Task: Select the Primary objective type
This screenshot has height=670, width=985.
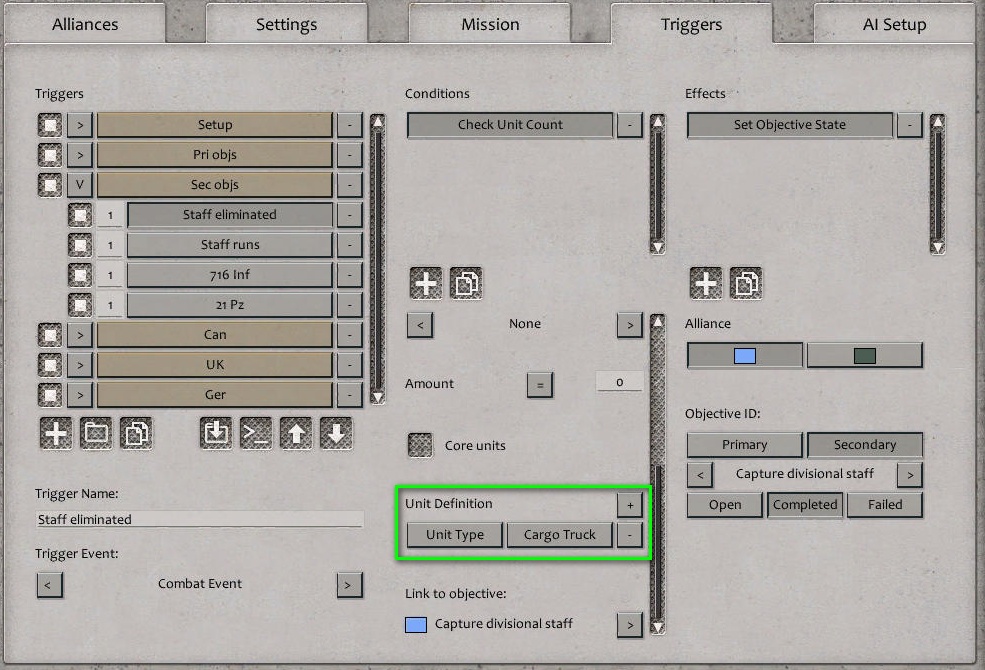Action: pos(745,445)
